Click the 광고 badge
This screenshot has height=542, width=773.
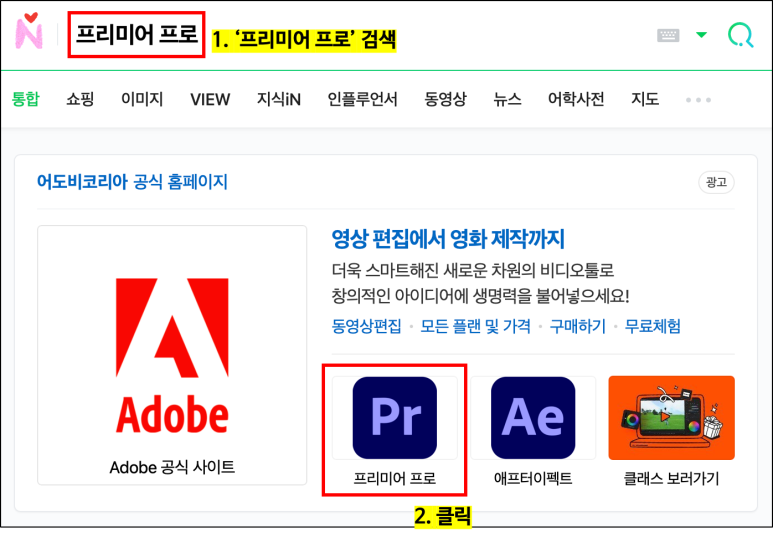(x=716, y=182)
